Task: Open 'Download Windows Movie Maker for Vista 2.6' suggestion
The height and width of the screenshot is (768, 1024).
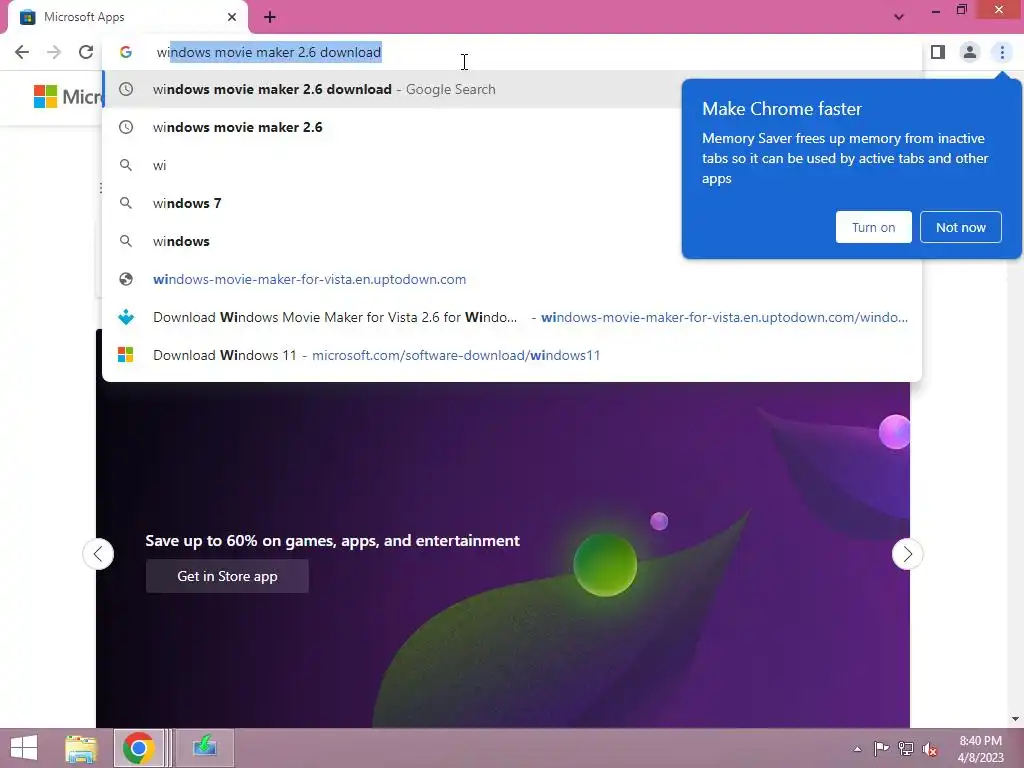Action: [x=512, y=317]
